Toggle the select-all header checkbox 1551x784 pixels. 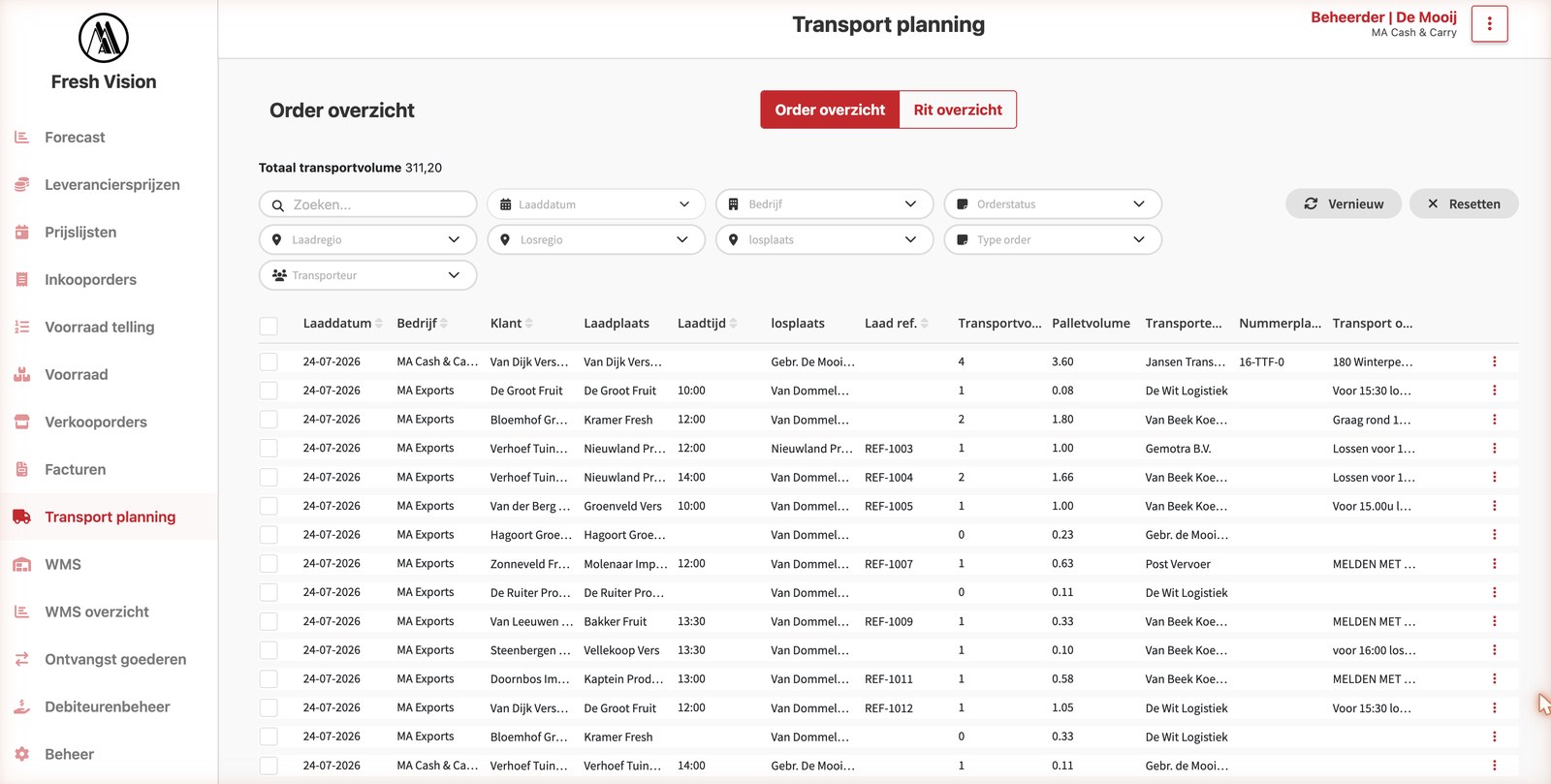pos(269,327)
